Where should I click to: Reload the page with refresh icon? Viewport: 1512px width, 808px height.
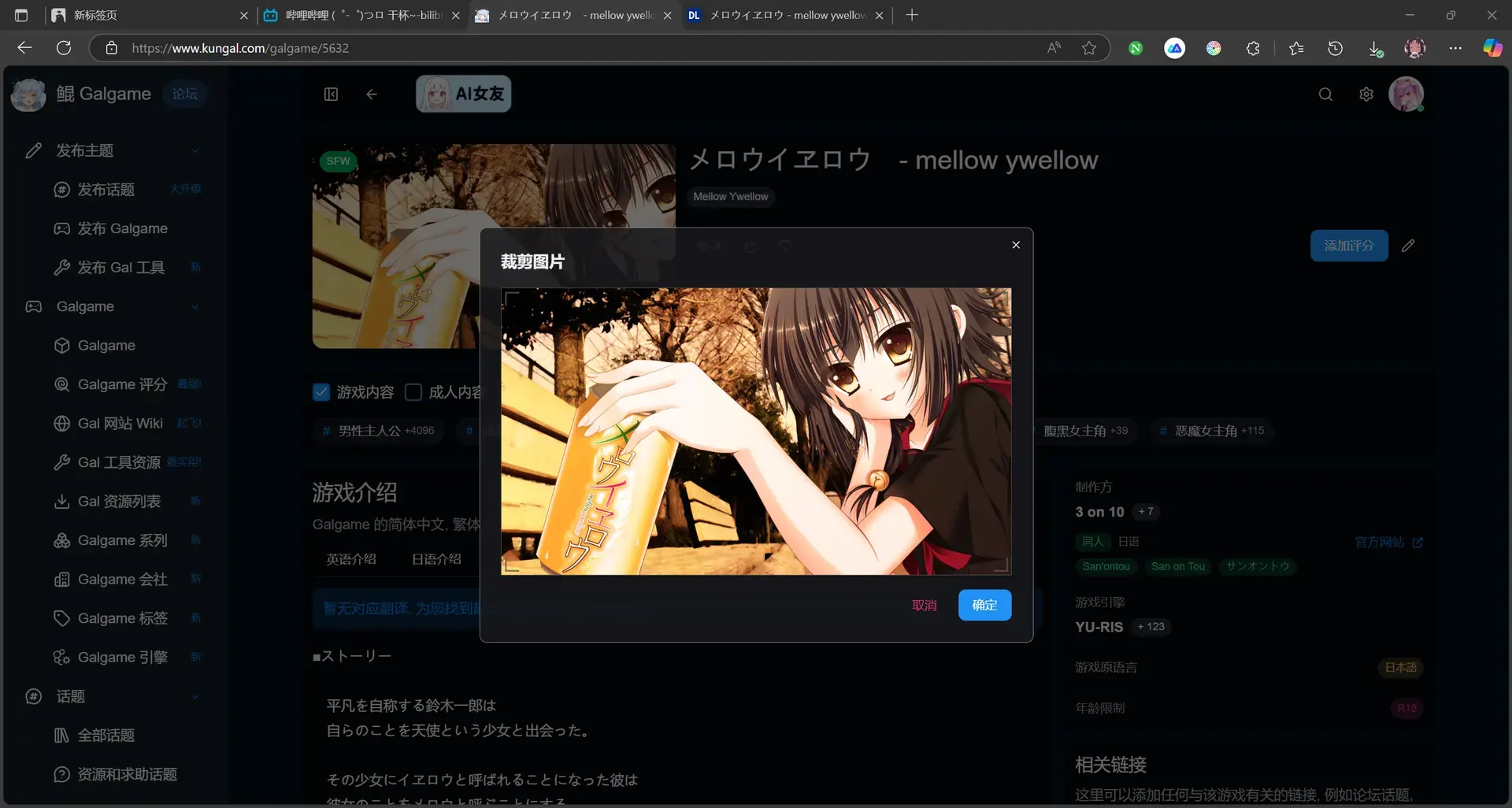coord(64,48)
